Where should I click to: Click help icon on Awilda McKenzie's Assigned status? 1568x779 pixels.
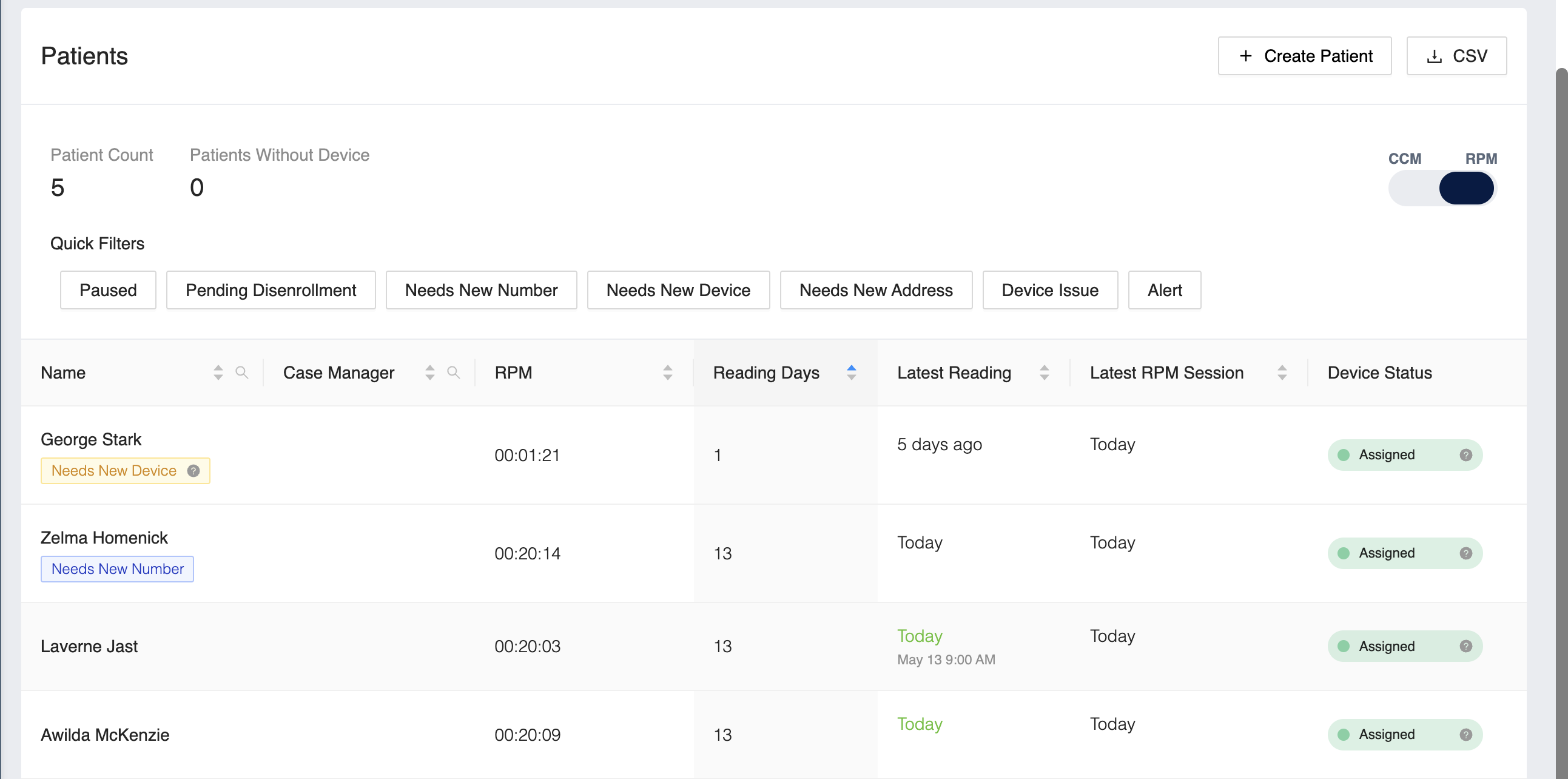click(x=1465, y=734)
